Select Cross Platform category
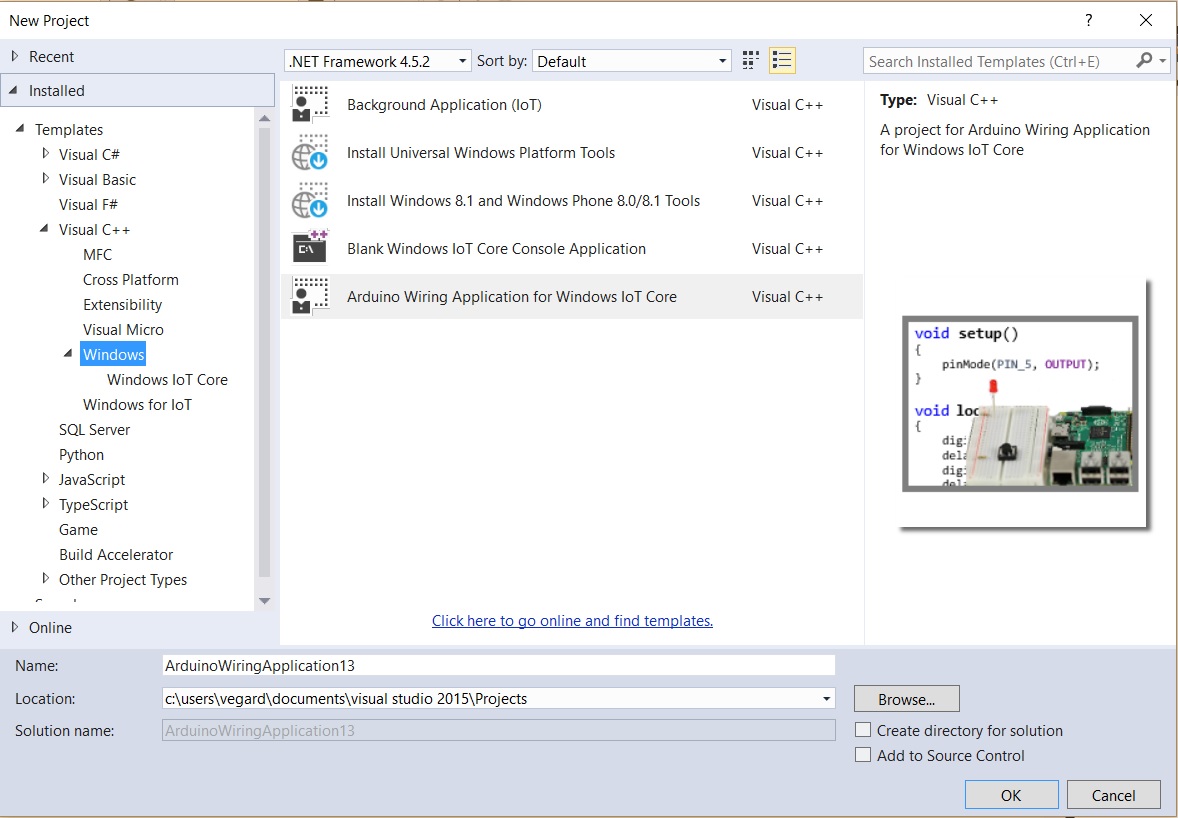1178x818 pixels. click(131, 279)
